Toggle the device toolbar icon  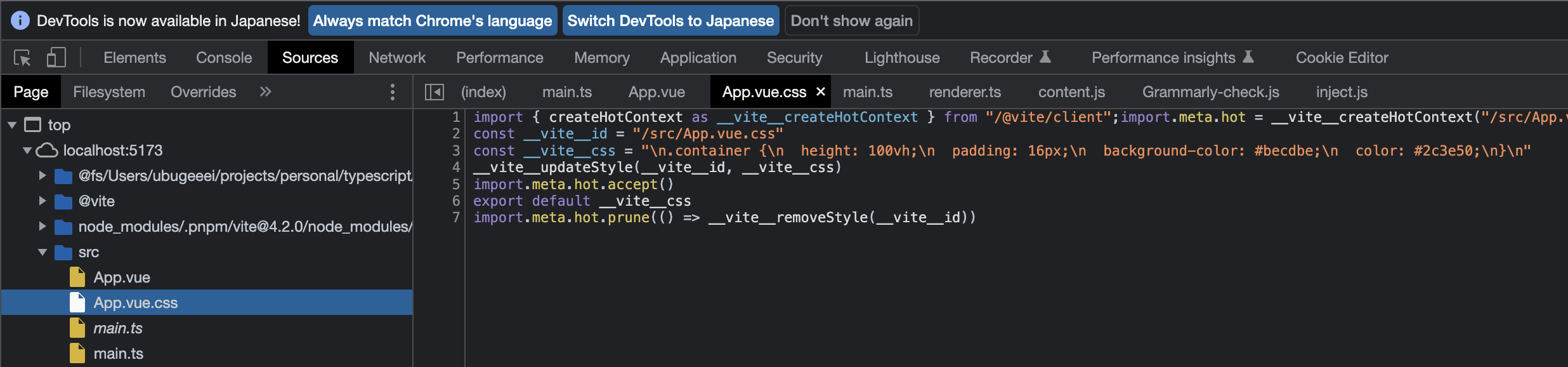tap(56, 58)
